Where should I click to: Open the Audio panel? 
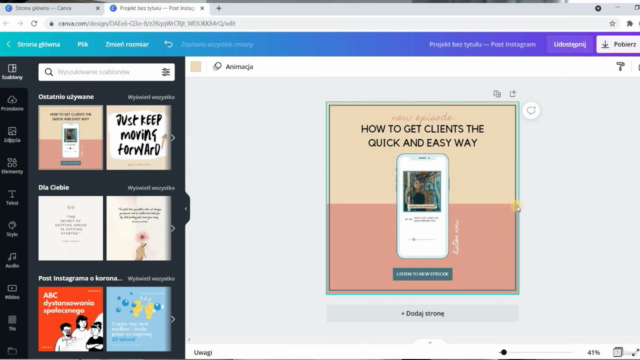tap(12, 260)
